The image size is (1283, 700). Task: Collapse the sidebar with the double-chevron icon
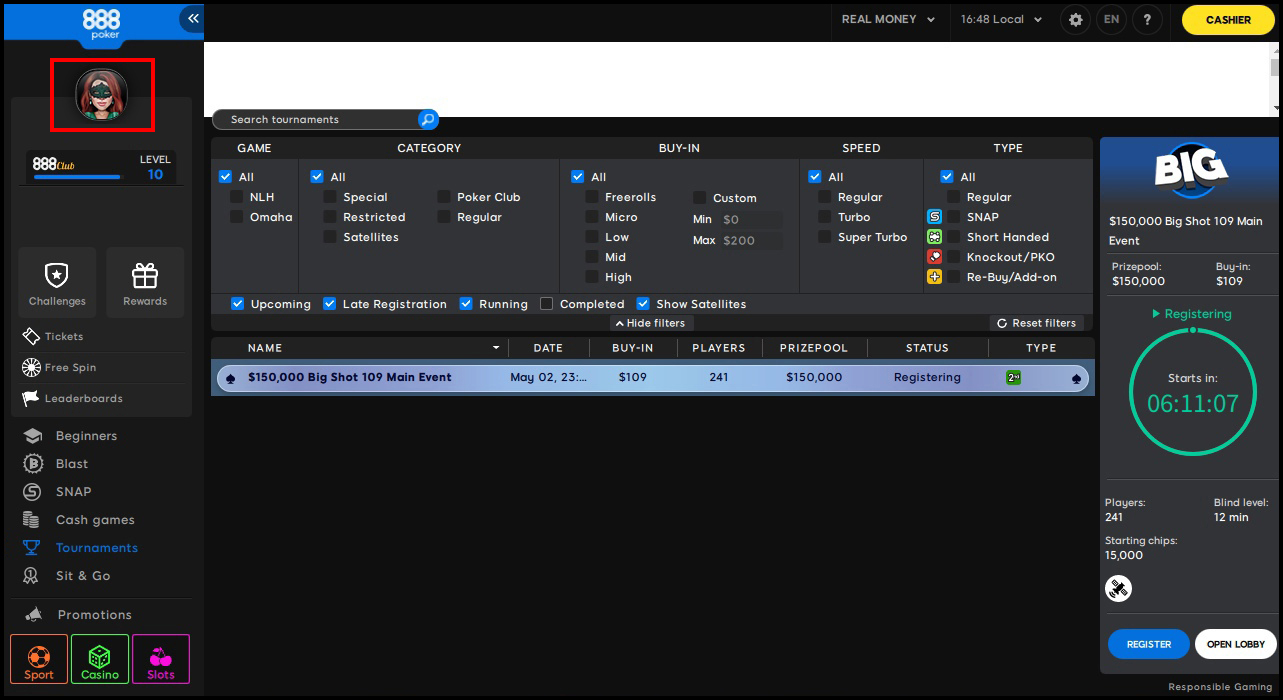click(x=192, y=18)
